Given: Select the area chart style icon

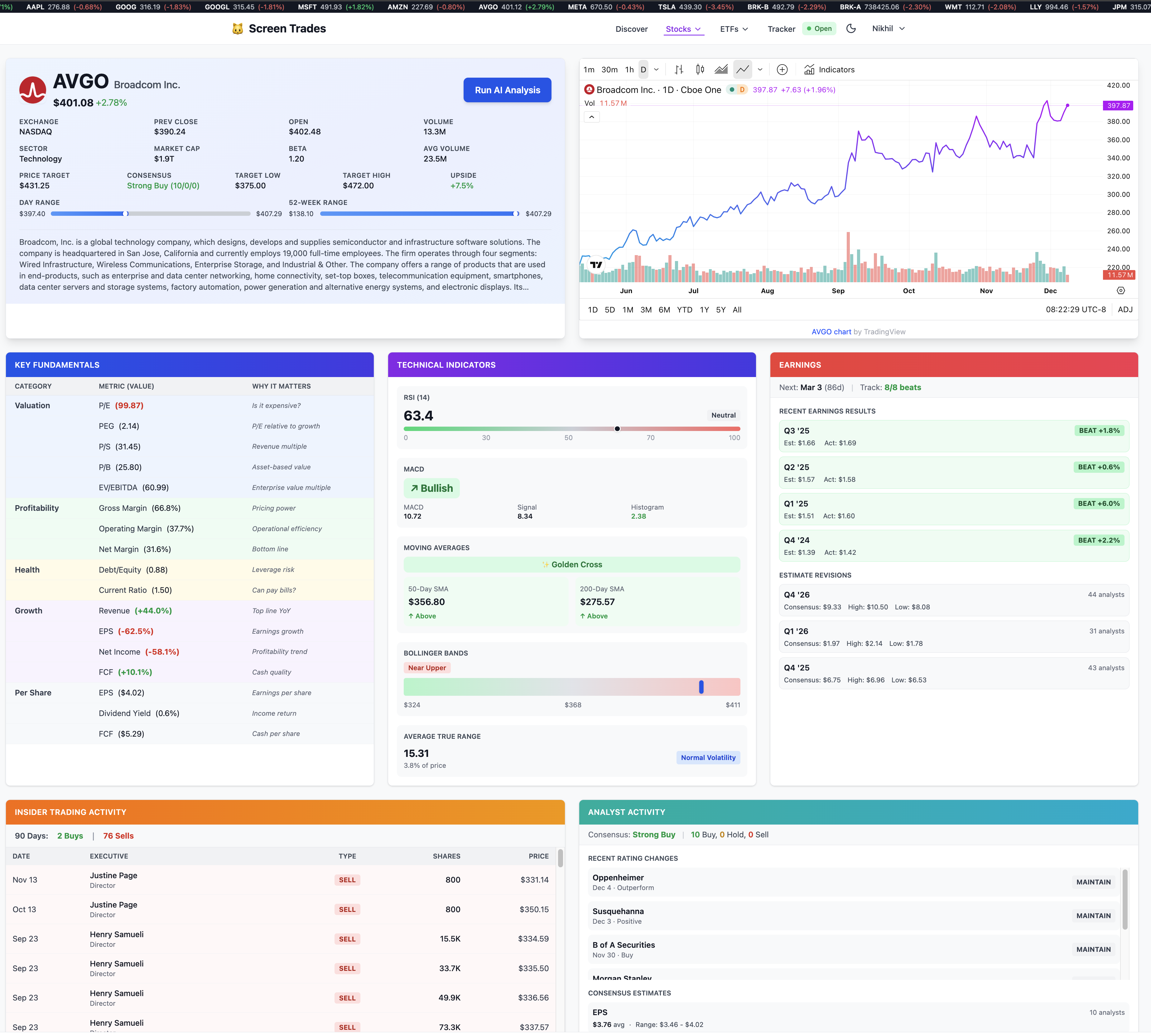Looking at the screenshot, I should 721,70.
